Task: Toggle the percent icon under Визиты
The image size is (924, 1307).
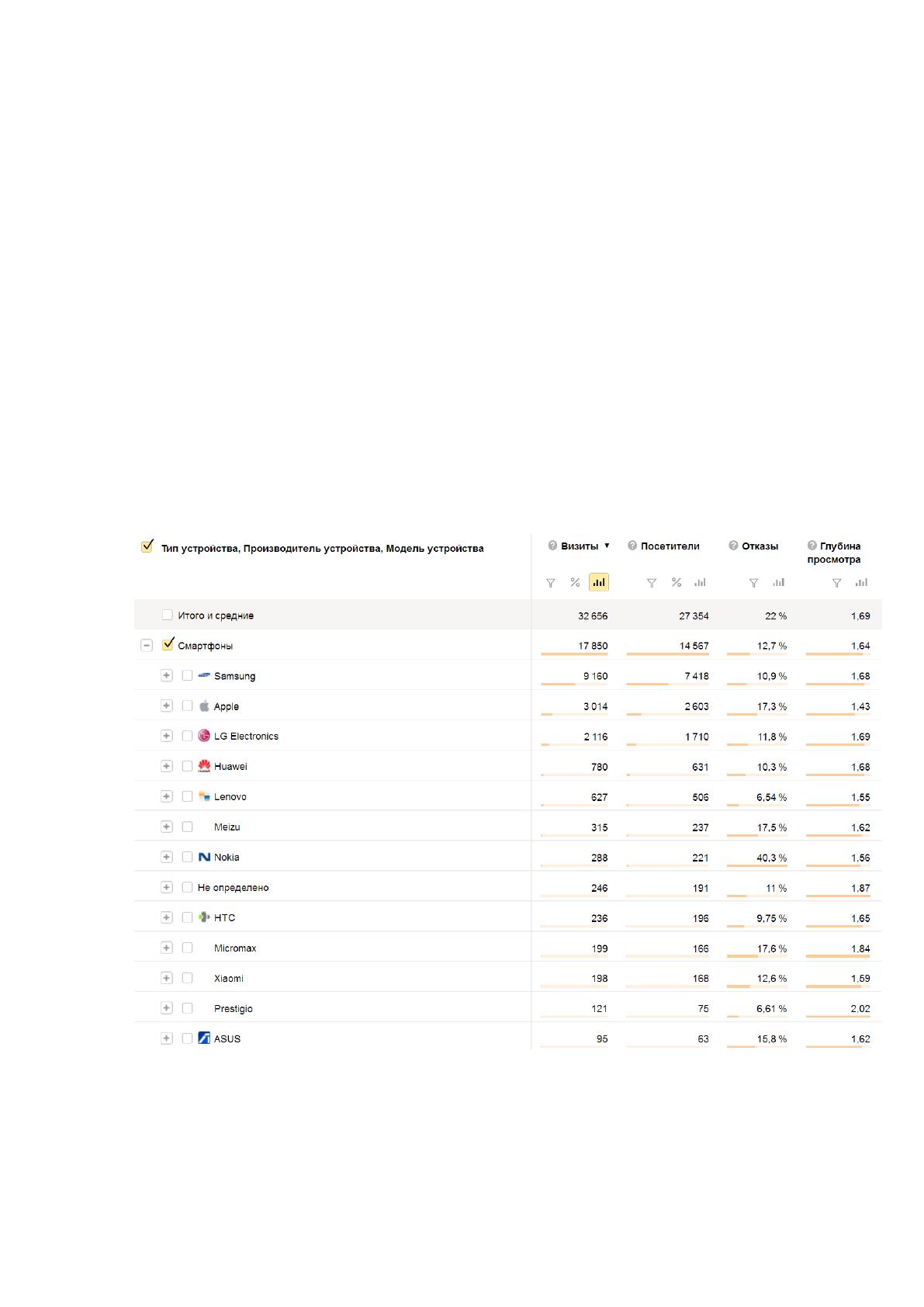Action: click(575, 582)
